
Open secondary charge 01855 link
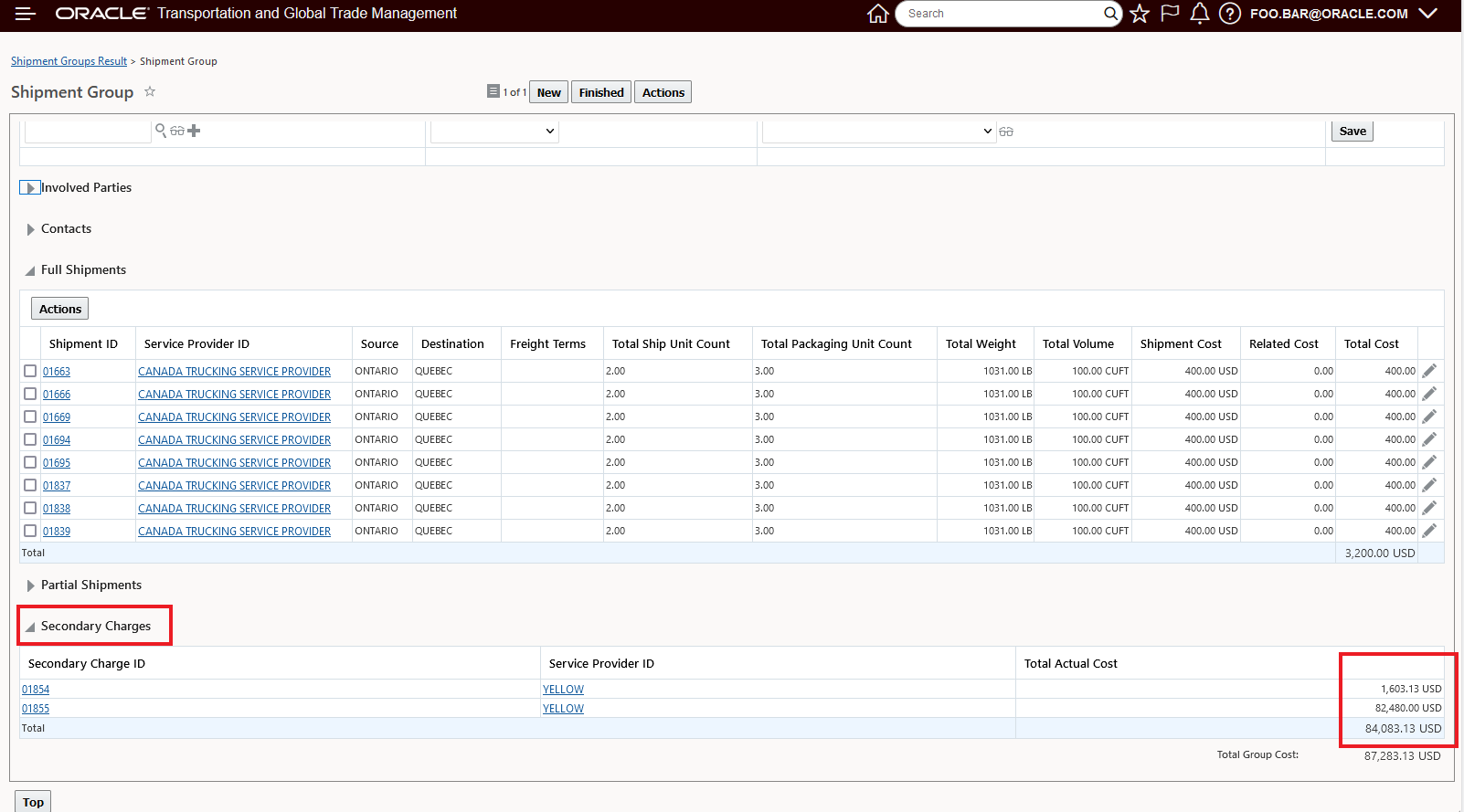tap(36, 709)
